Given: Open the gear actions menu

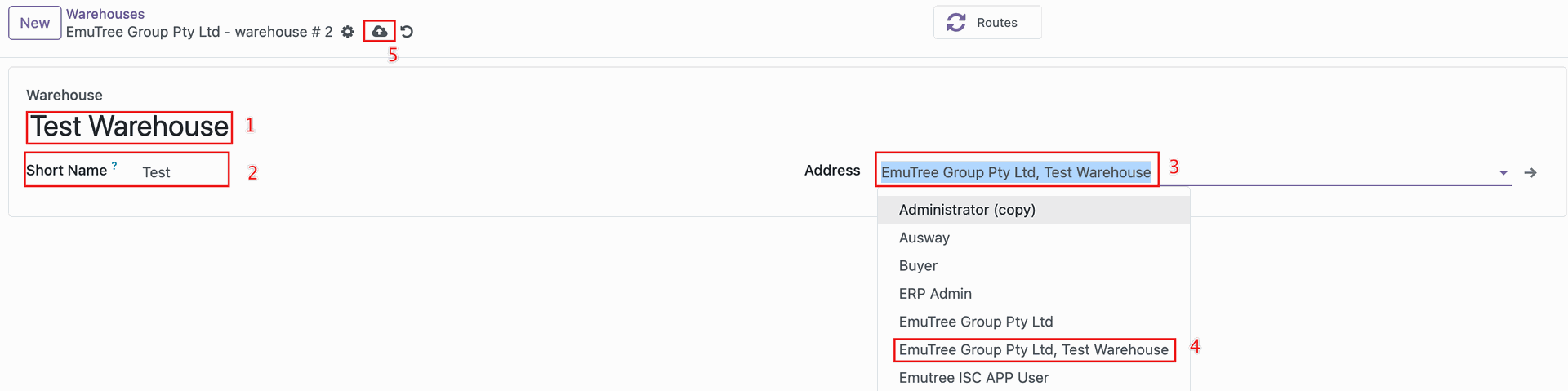Looking at the screenshot, I should coord(348,32).
